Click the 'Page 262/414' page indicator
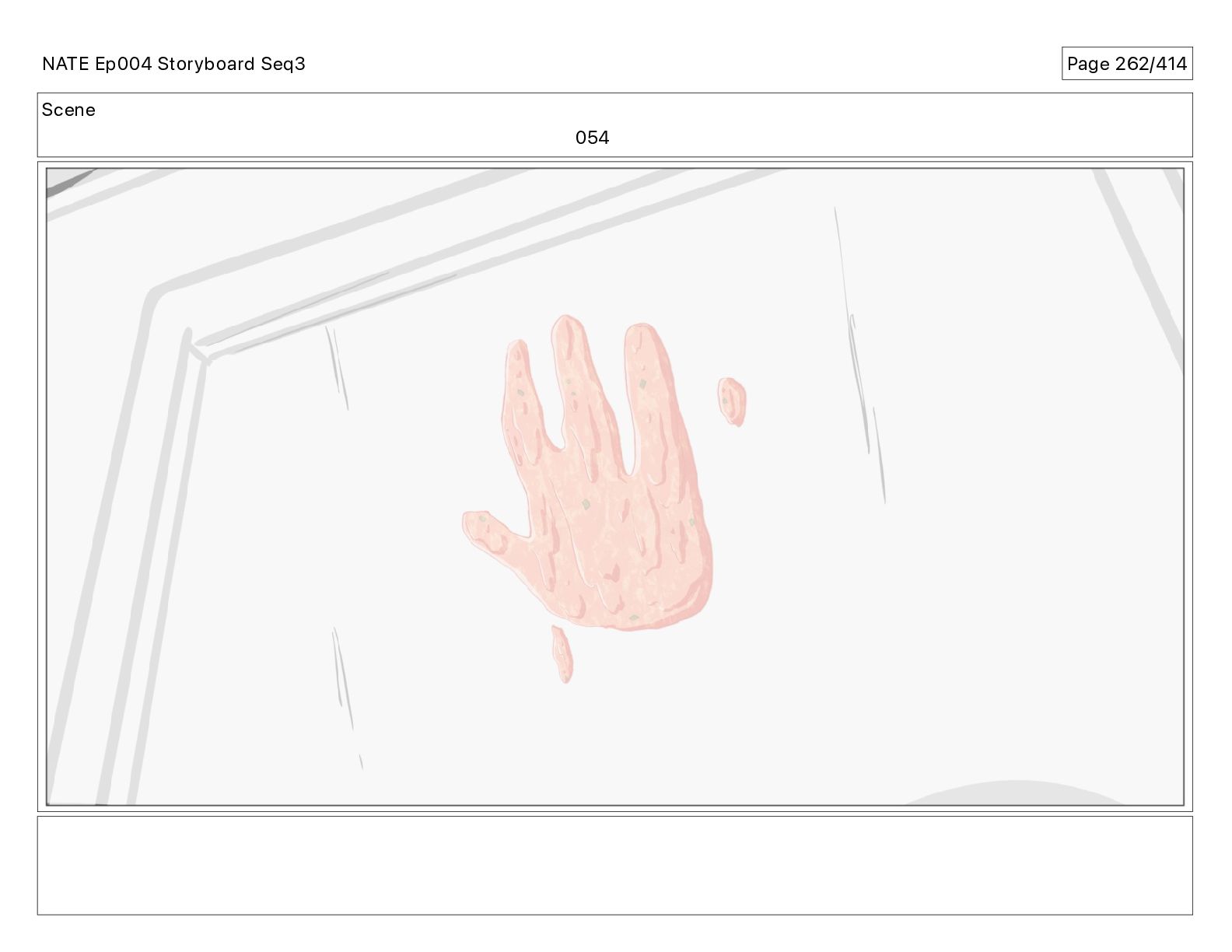Screen dimensions: 1232x952 click(1127, 64)
